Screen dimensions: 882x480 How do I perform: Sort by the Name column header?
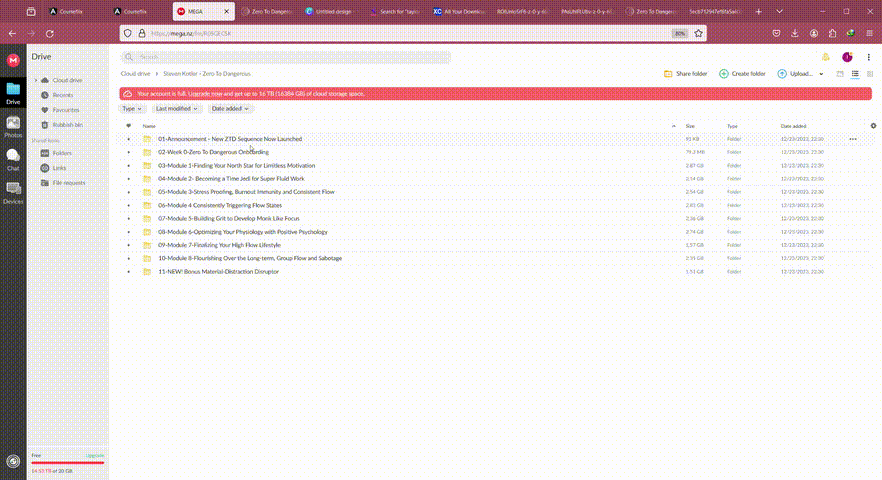tap(149, 126)
